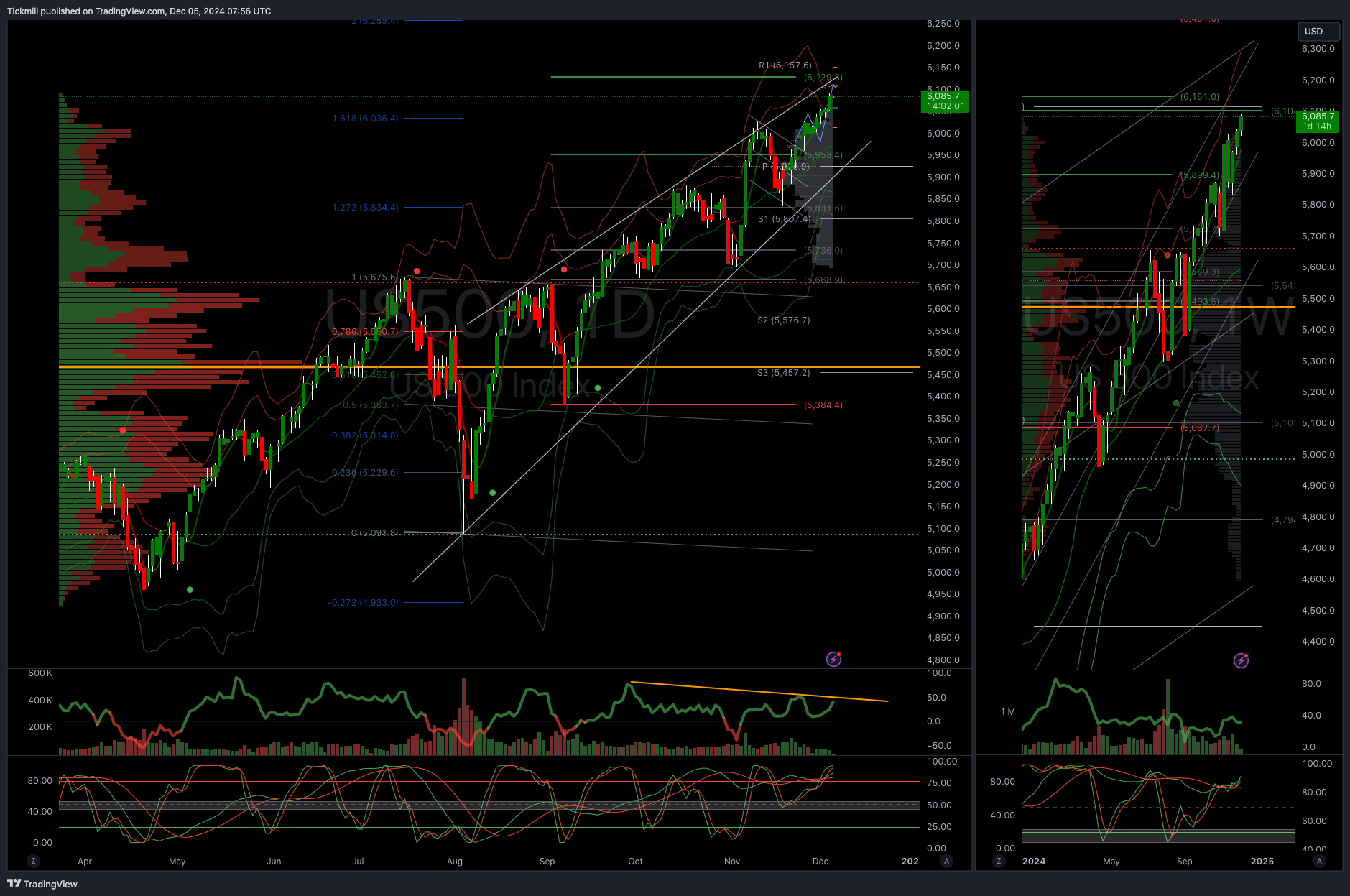The image size is (1350, 896).
Task: Click the 600 K volume scale label
Action: (x=40, y=673)
